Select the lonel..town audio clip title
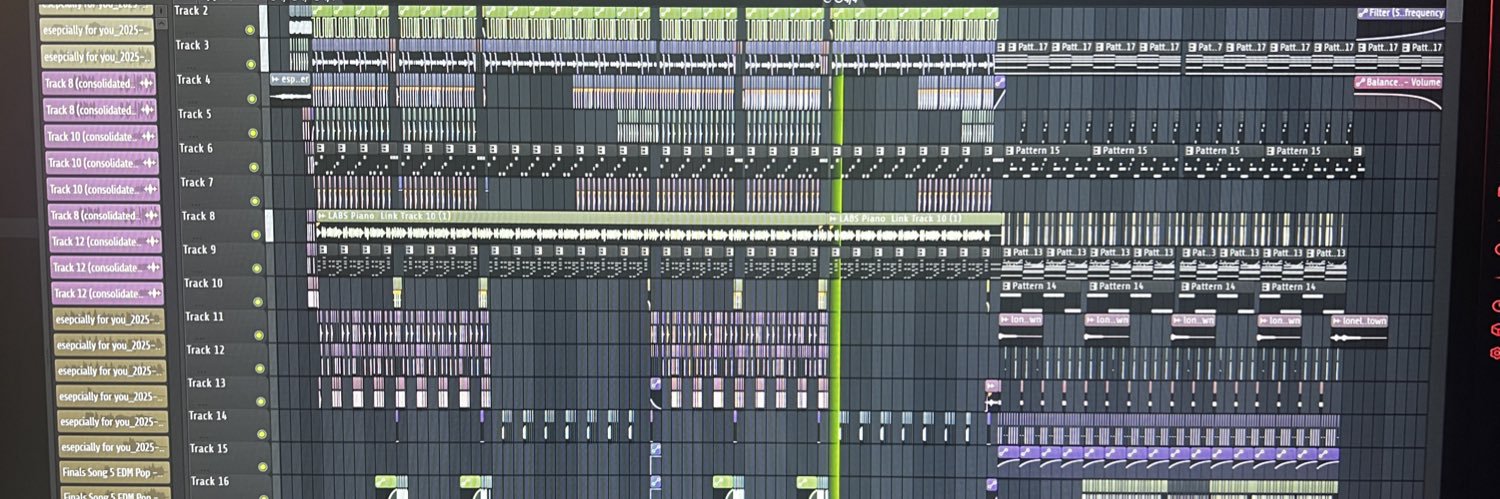The image size is (1500, 499). 1365,321
